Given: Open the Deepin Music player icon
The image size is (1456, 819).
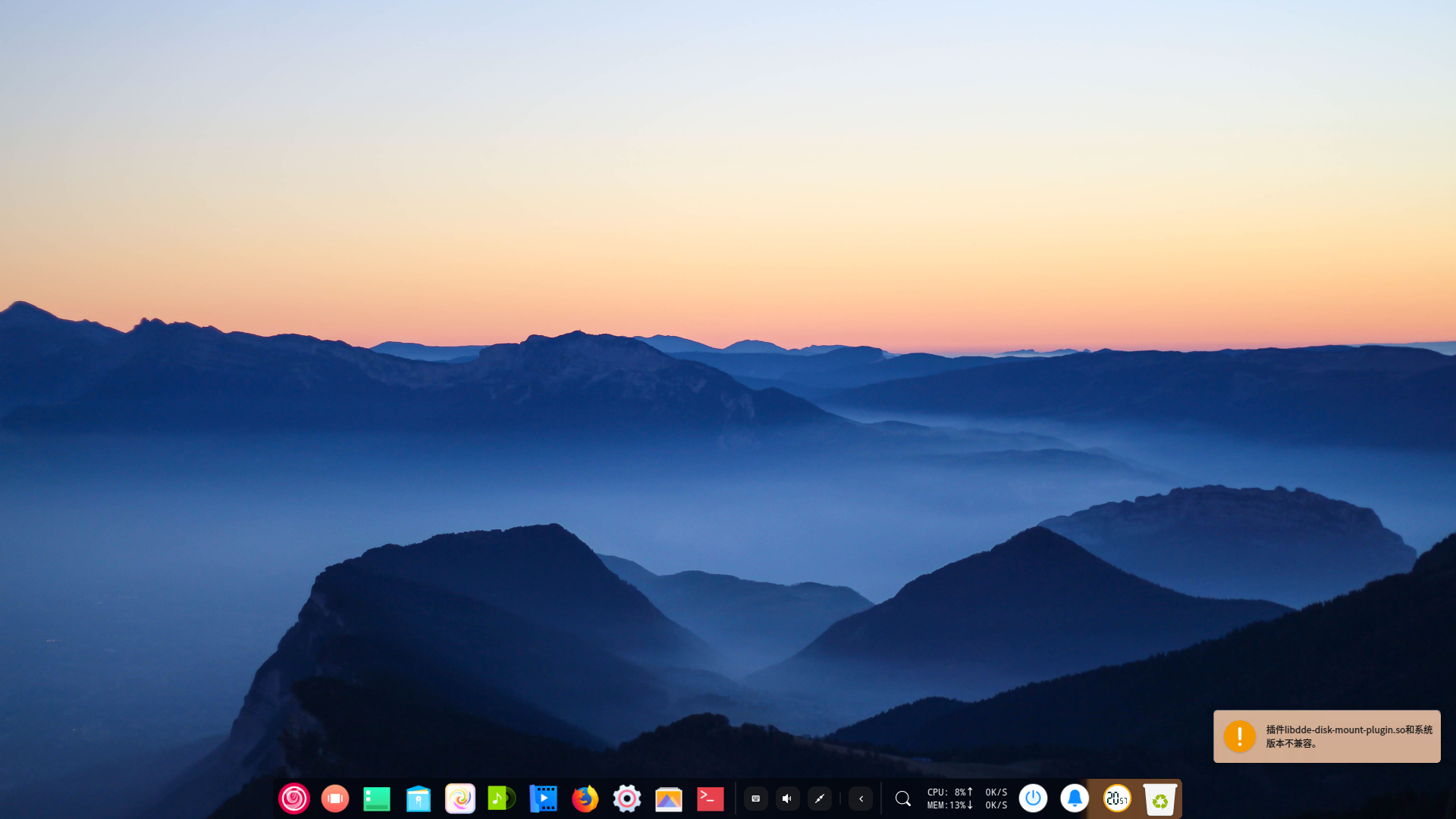Looking at the screenshot, I should (x=501, y=799).
